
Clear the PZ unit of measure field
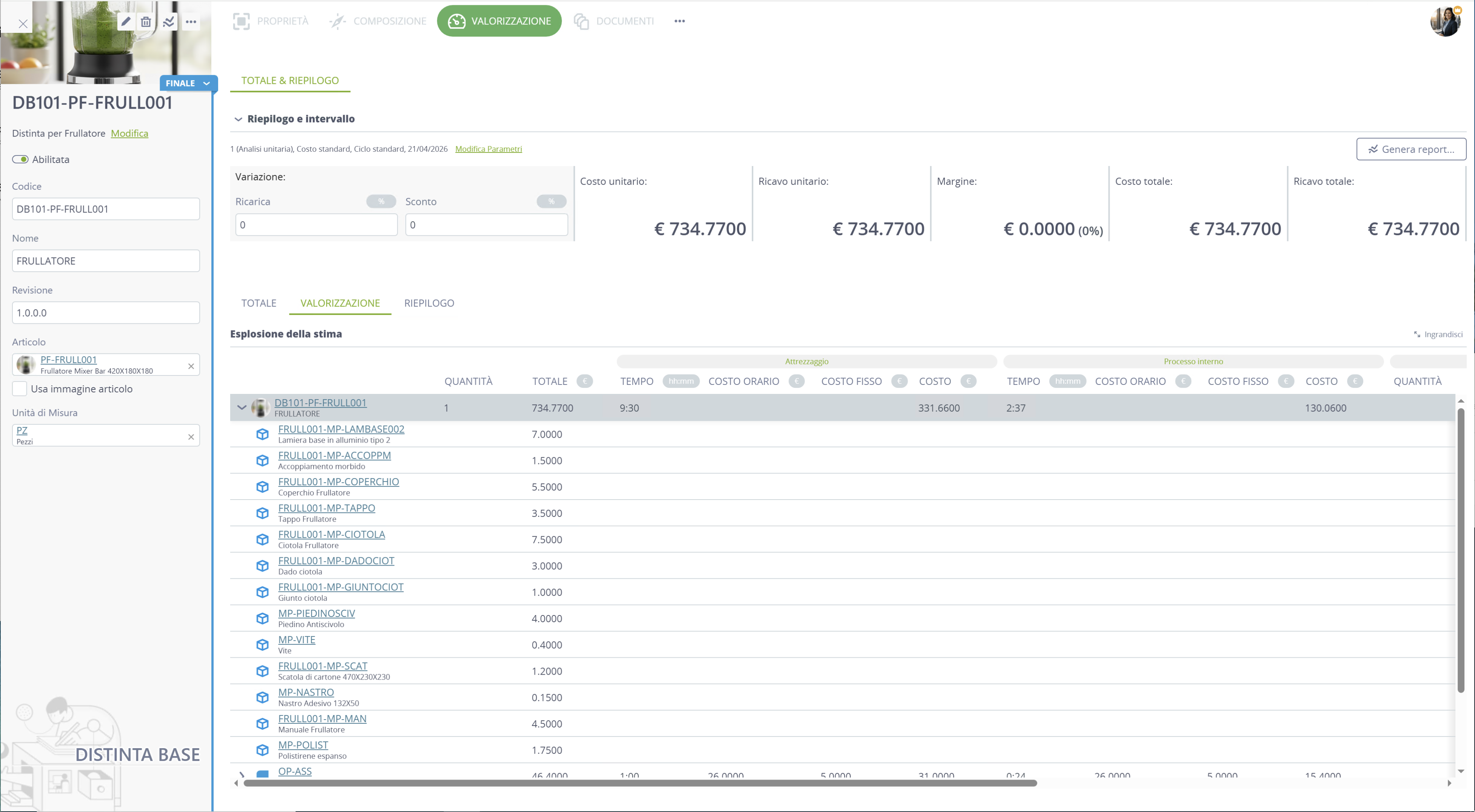click(x=191, y=437)
